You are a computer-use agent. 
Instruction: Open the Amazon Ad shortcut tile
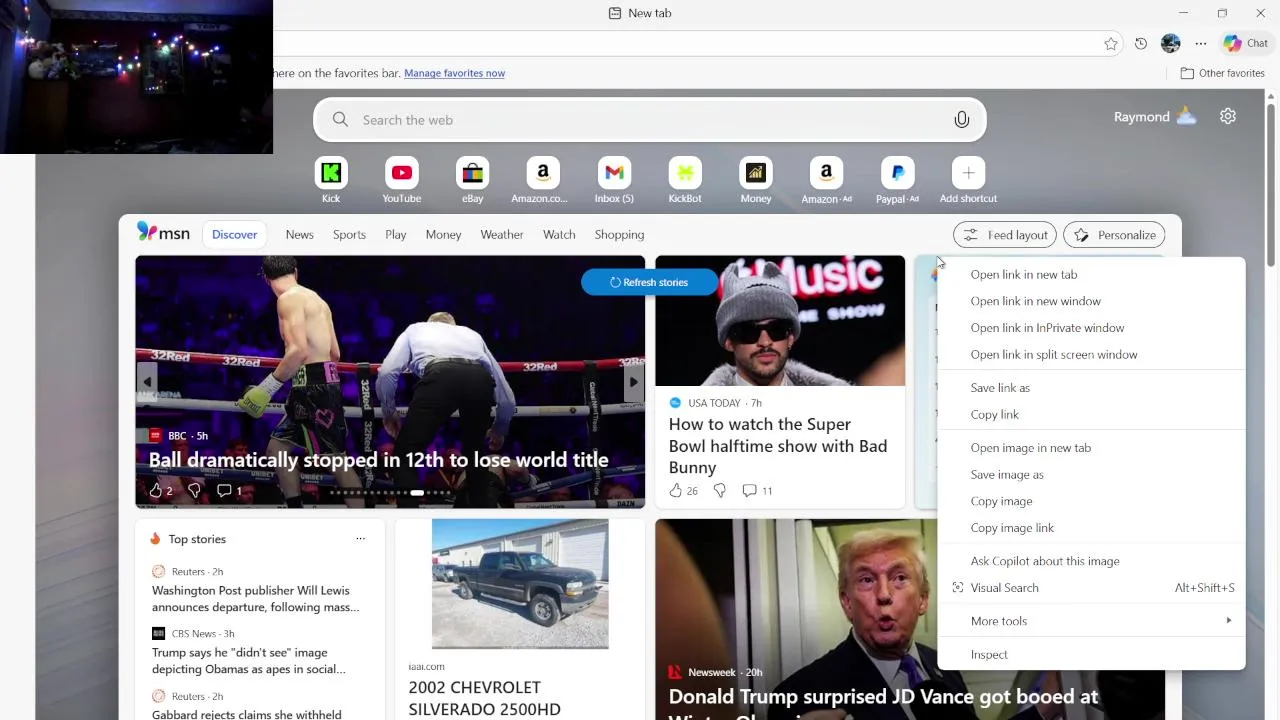pos(826,173)
